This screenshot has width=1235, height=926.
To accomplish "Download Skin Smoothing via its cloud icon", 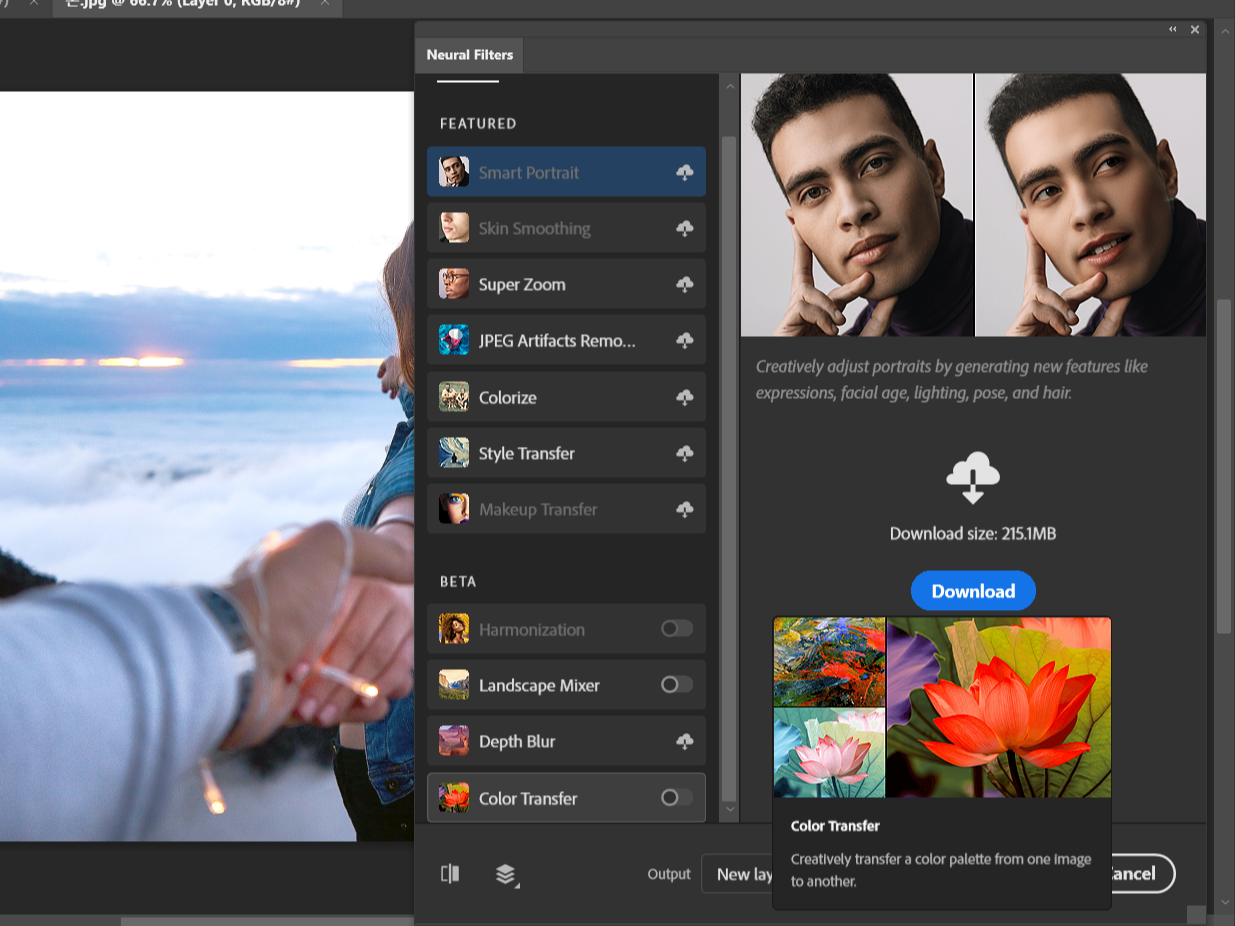I will (685, 229).
